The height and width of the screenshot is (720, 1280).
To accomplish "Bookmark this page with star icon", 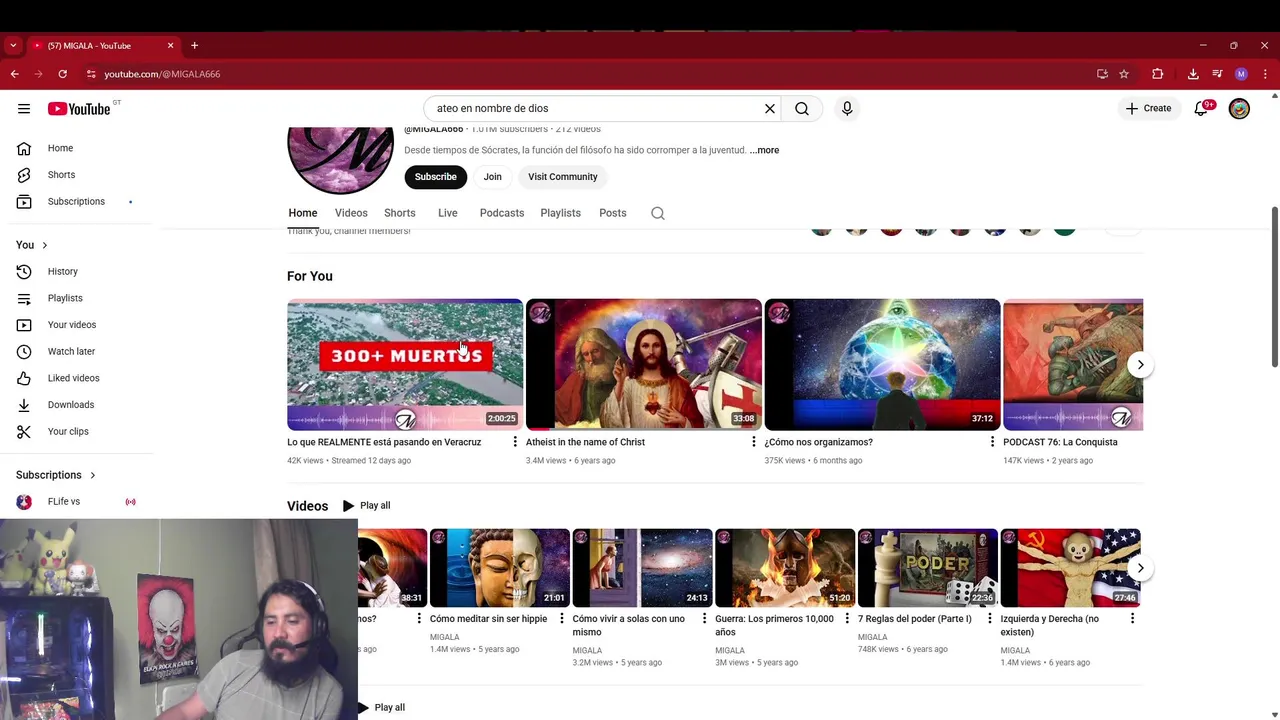I will tap(1124, 74).
